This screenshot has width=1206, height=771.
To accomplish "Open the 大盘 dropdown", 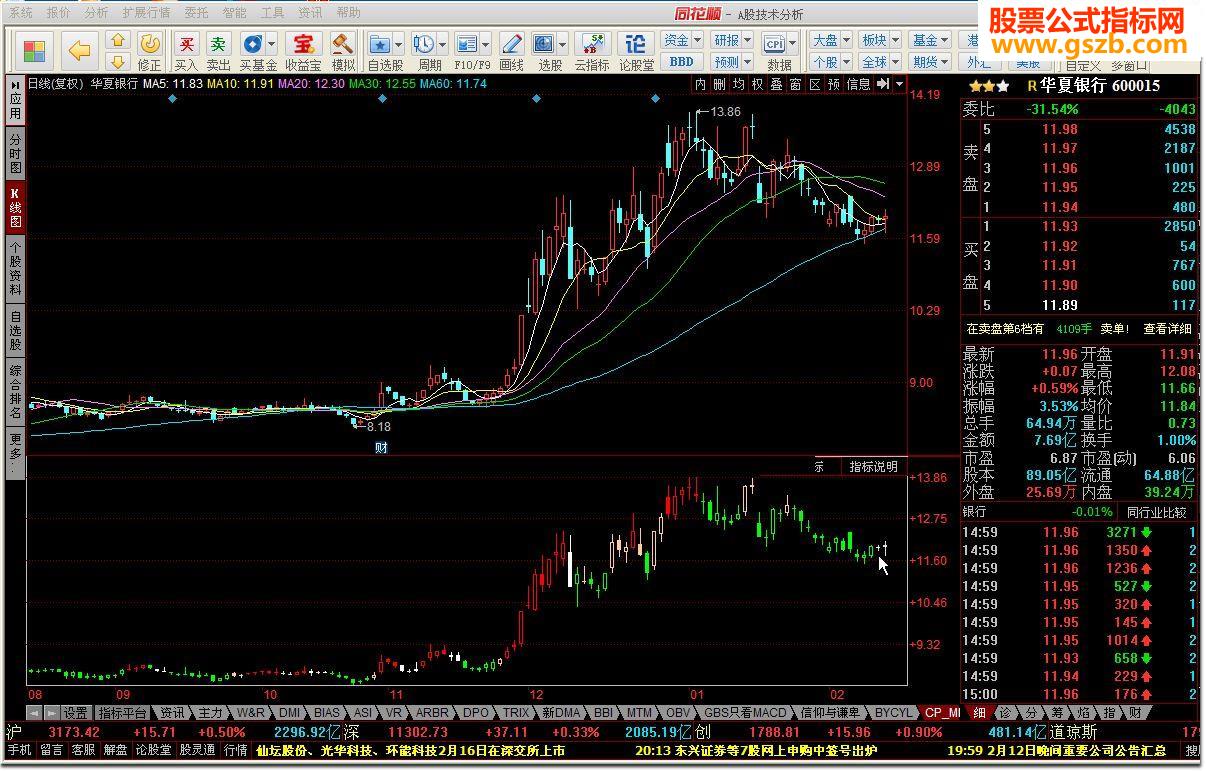I will [831, 40].
